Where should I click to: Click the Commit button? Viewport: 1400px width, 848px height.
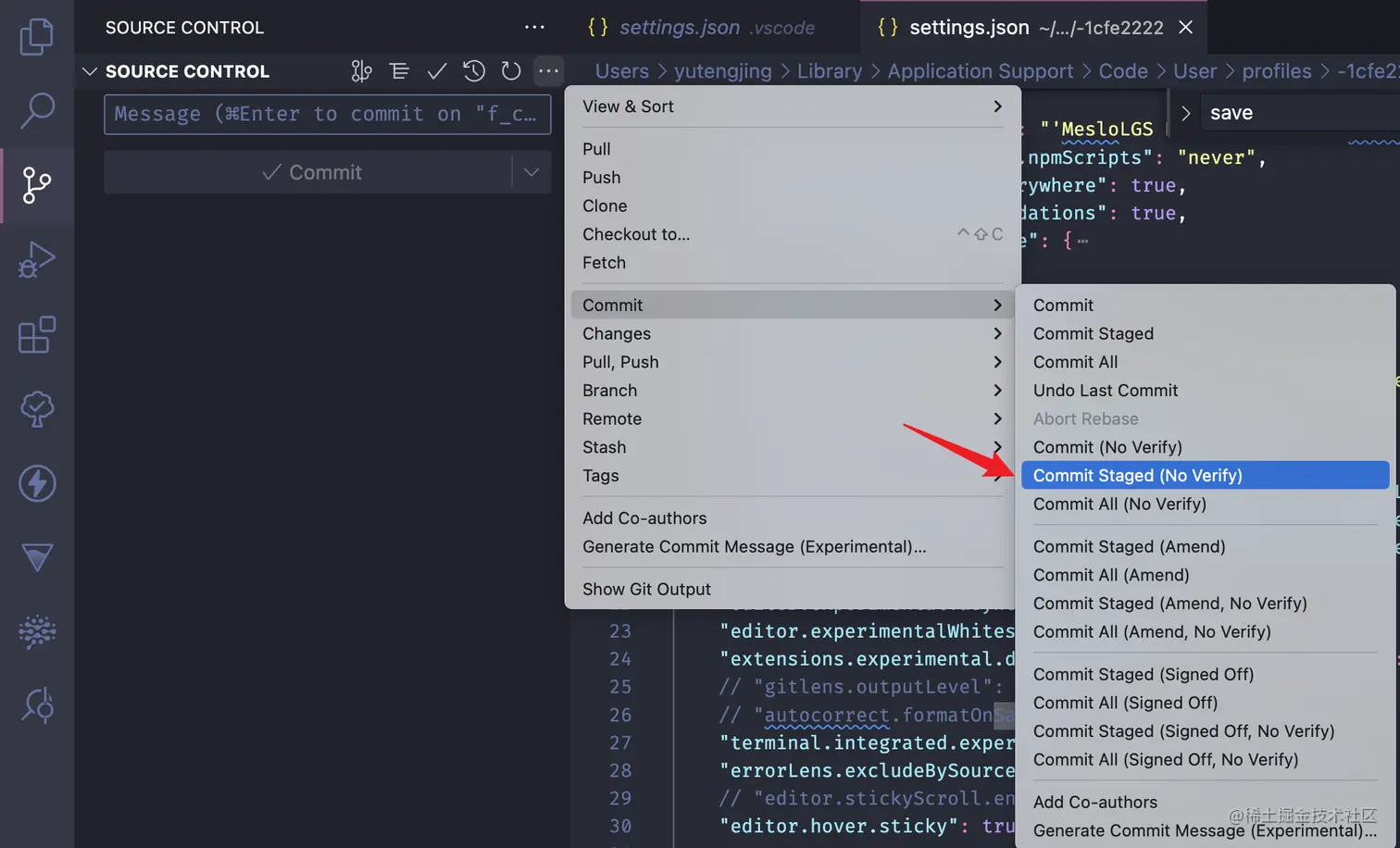tap(310, 172)
